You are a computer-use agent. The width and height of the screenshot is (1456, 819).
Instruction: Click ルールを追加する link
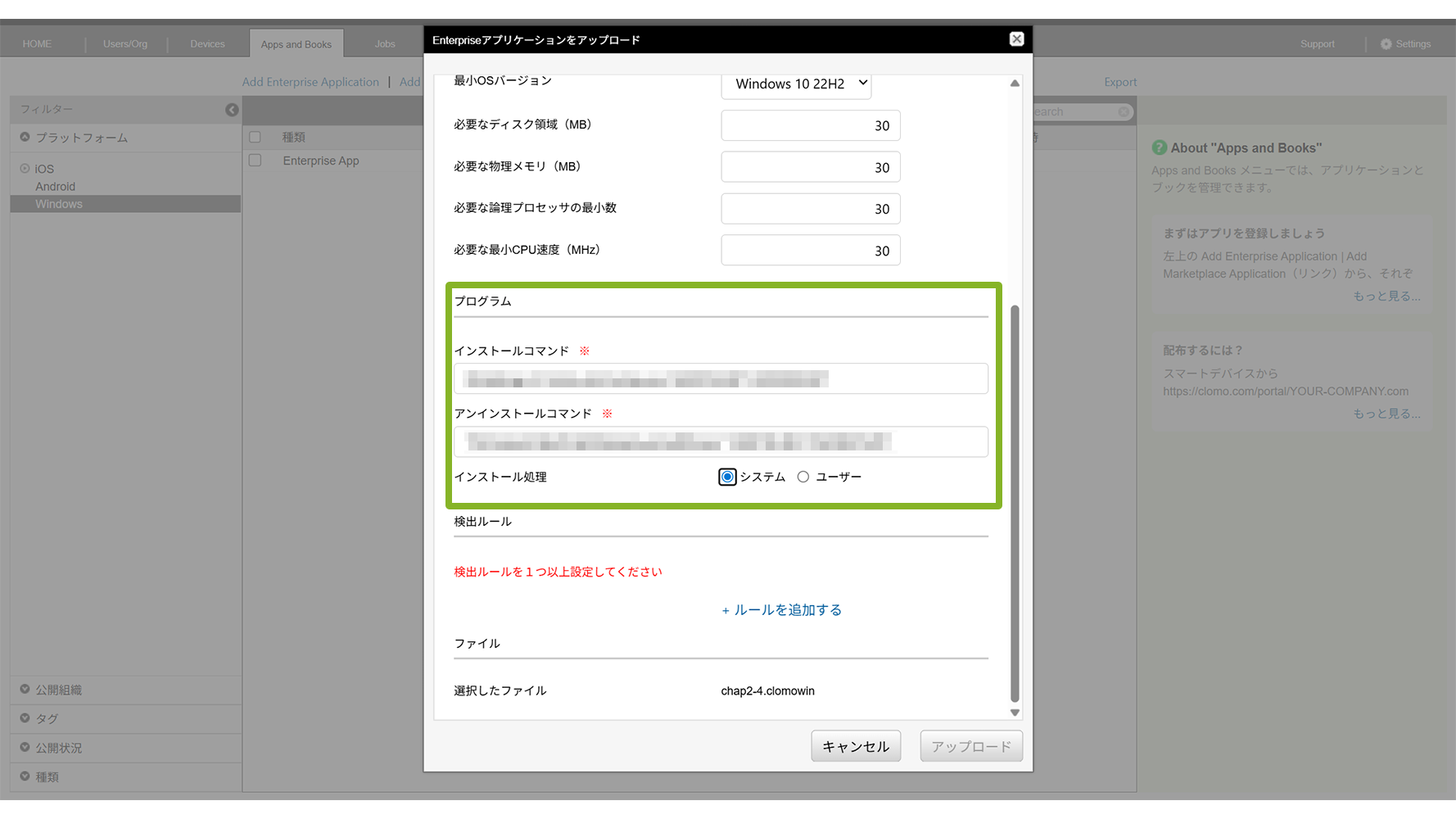781,610
